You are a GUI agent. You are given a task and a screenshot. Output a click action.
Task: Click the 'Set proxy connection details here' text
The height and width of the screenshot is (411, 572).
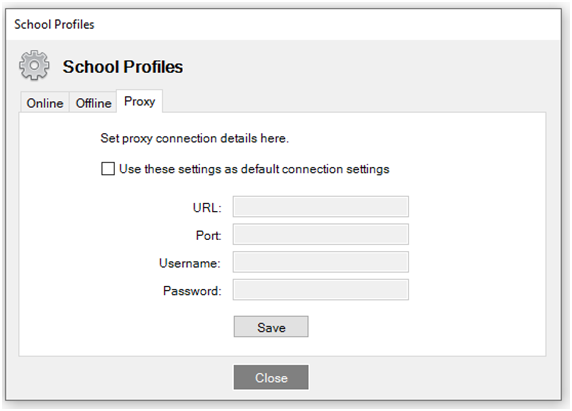point(194,138)
